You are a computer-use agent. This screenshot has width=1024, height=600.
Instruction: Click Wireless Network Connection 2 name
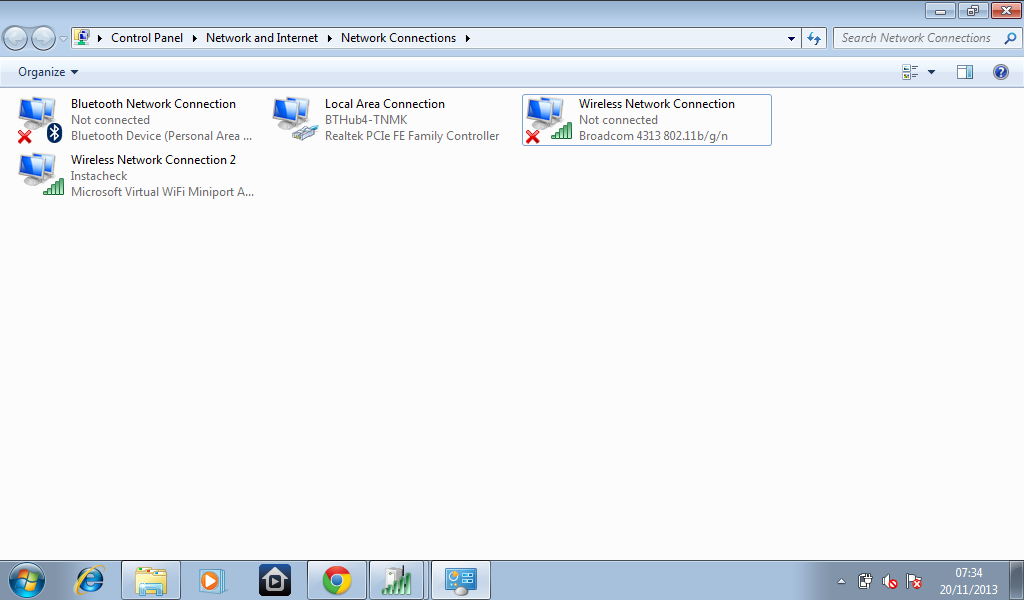pos(153,160)
